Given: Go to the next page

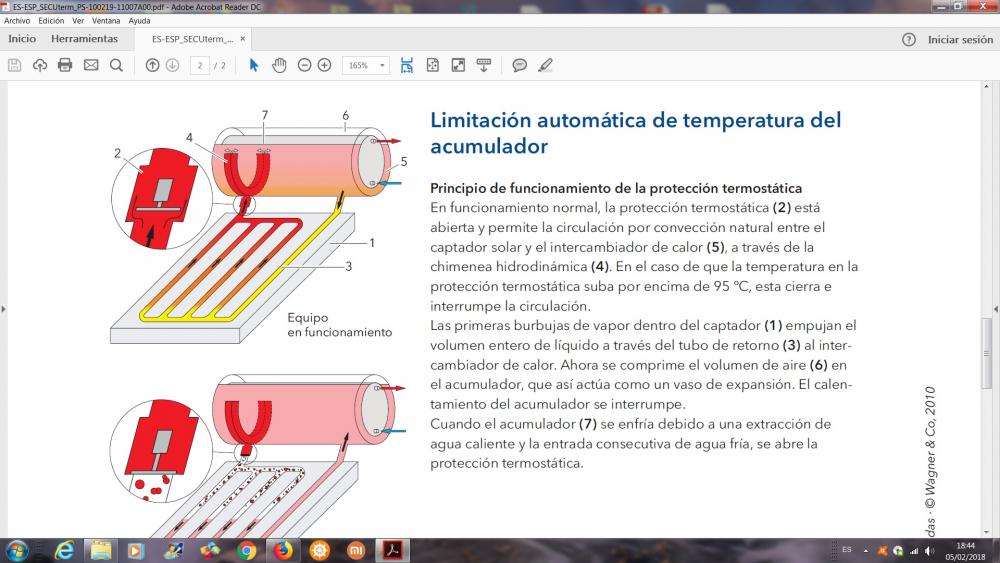Looking at the screenshot, I should [172, 65].
